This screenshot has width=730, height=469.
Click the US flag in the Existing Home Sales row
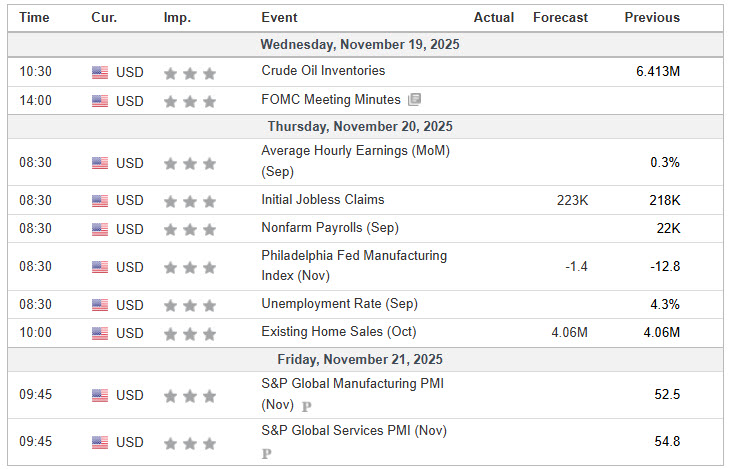[x=100, y=333]
